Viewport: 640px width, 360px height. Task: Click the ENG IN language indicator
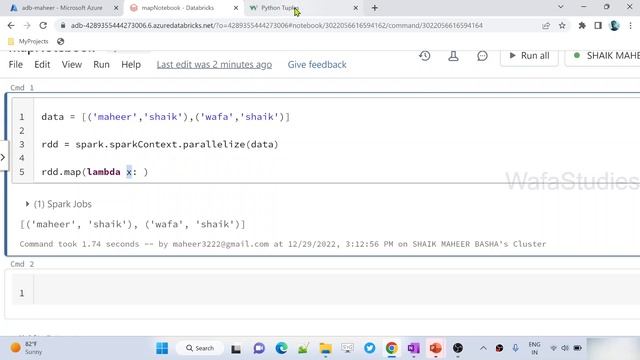[x=534, y=348]
